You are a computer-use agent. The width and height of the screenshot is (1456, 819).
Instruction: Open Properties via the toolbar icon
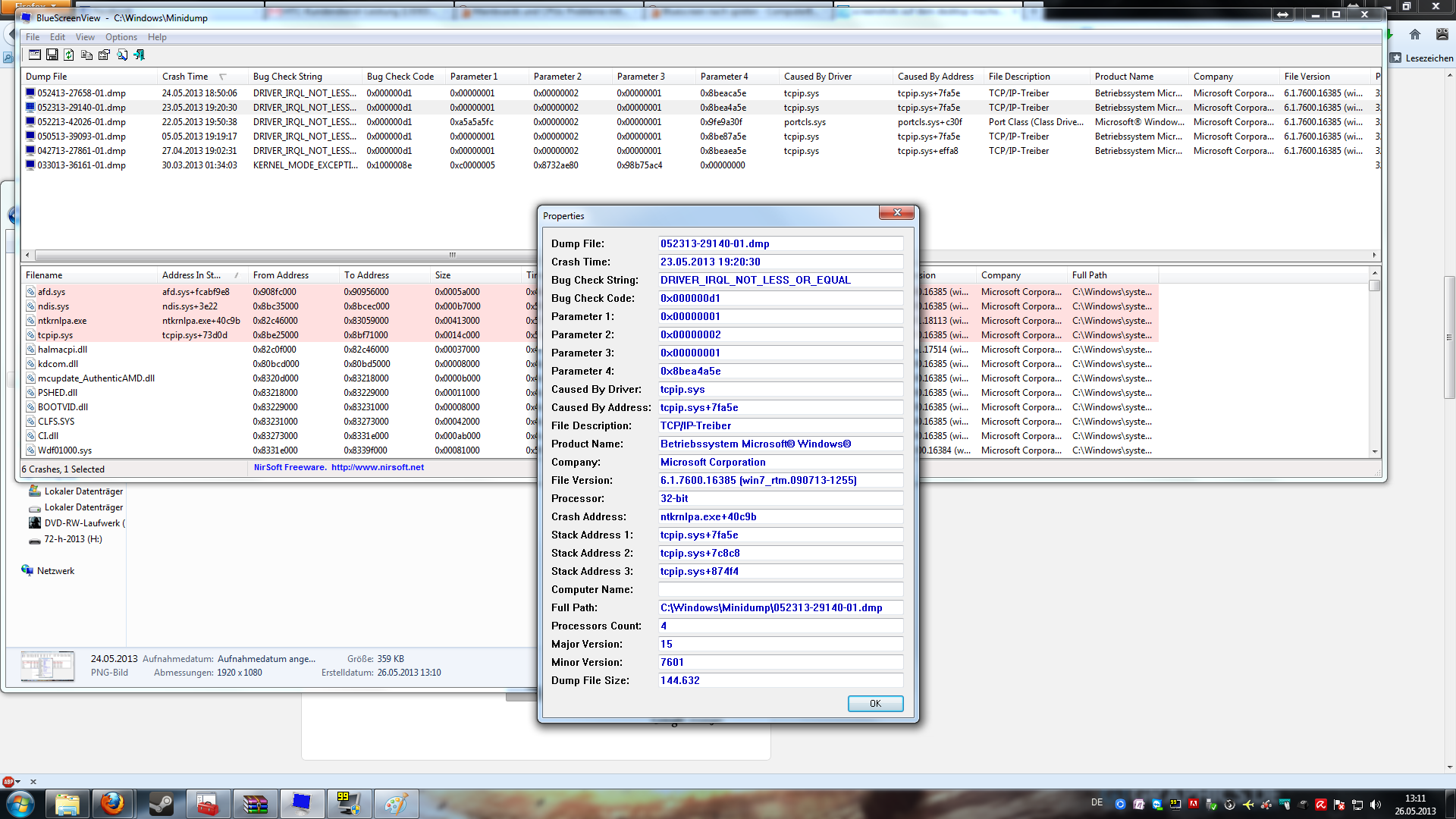104,55
